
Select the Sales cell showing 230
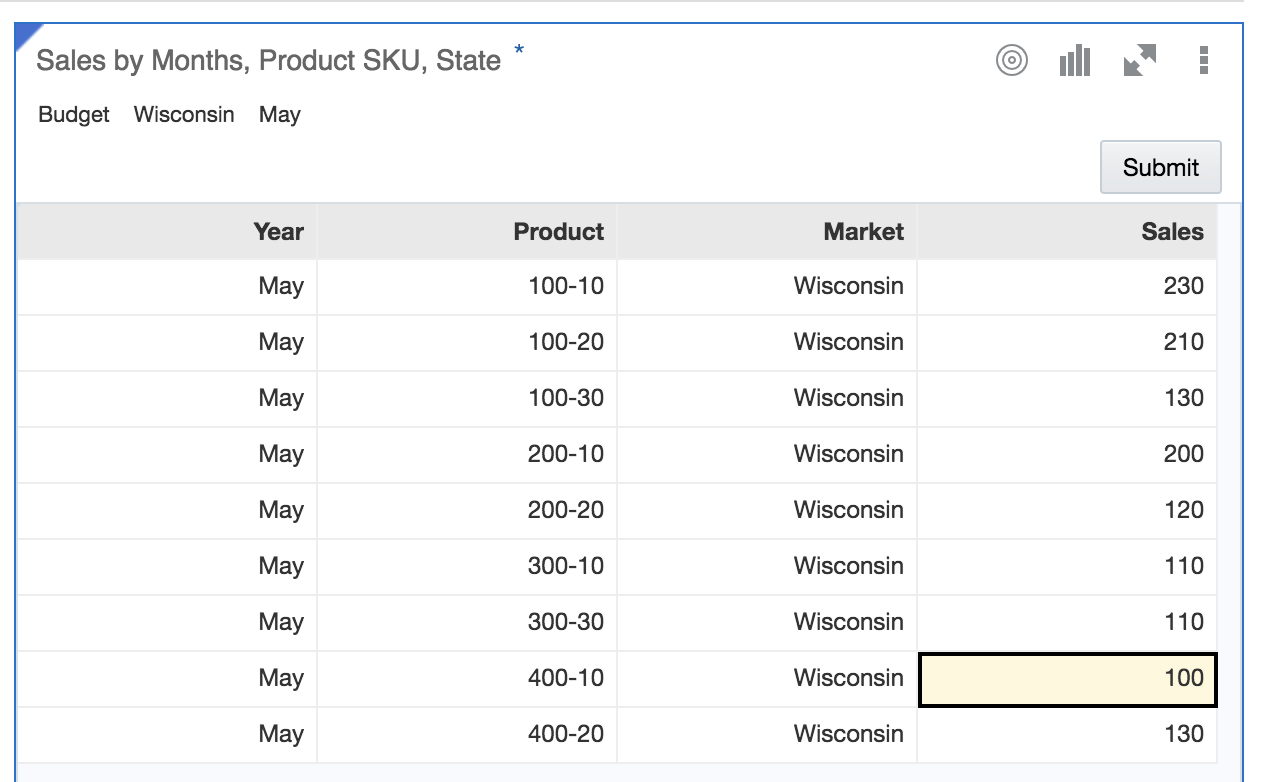click(x=1068, y=287)
